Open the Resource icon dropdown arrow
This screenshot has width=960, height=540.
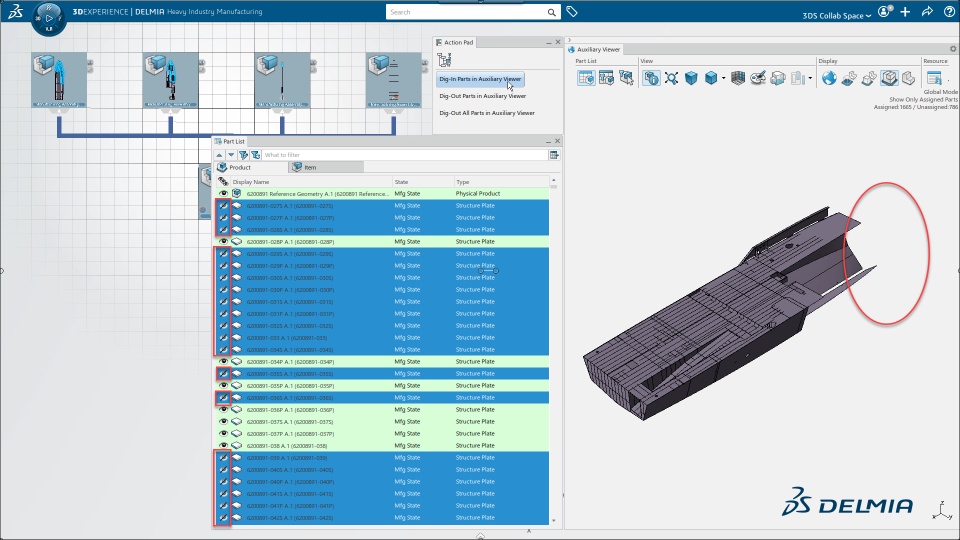948,80
